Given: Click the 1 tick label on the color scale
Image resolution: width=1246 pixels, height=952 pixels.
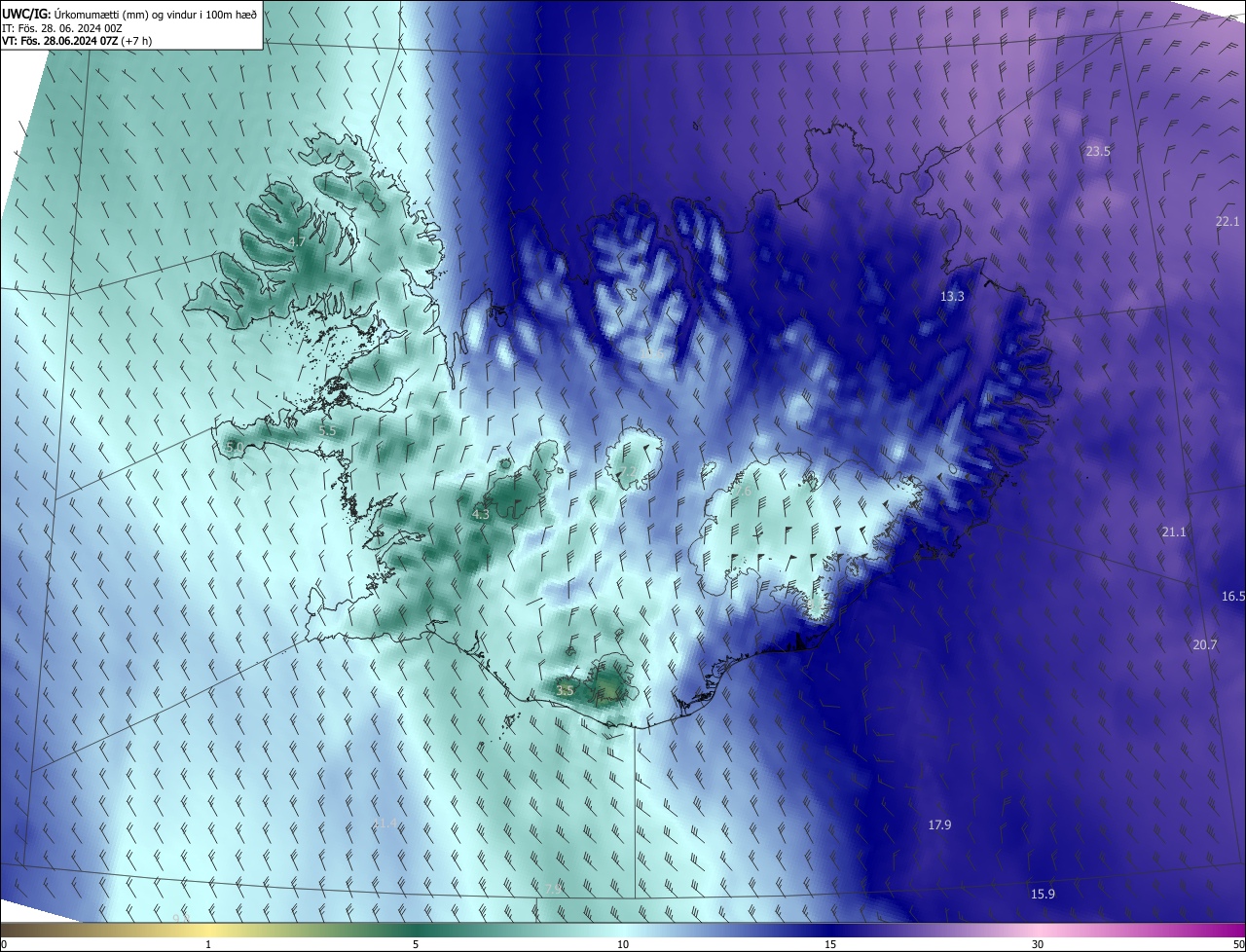Looking at the screenshot, I should pos(208,944).
